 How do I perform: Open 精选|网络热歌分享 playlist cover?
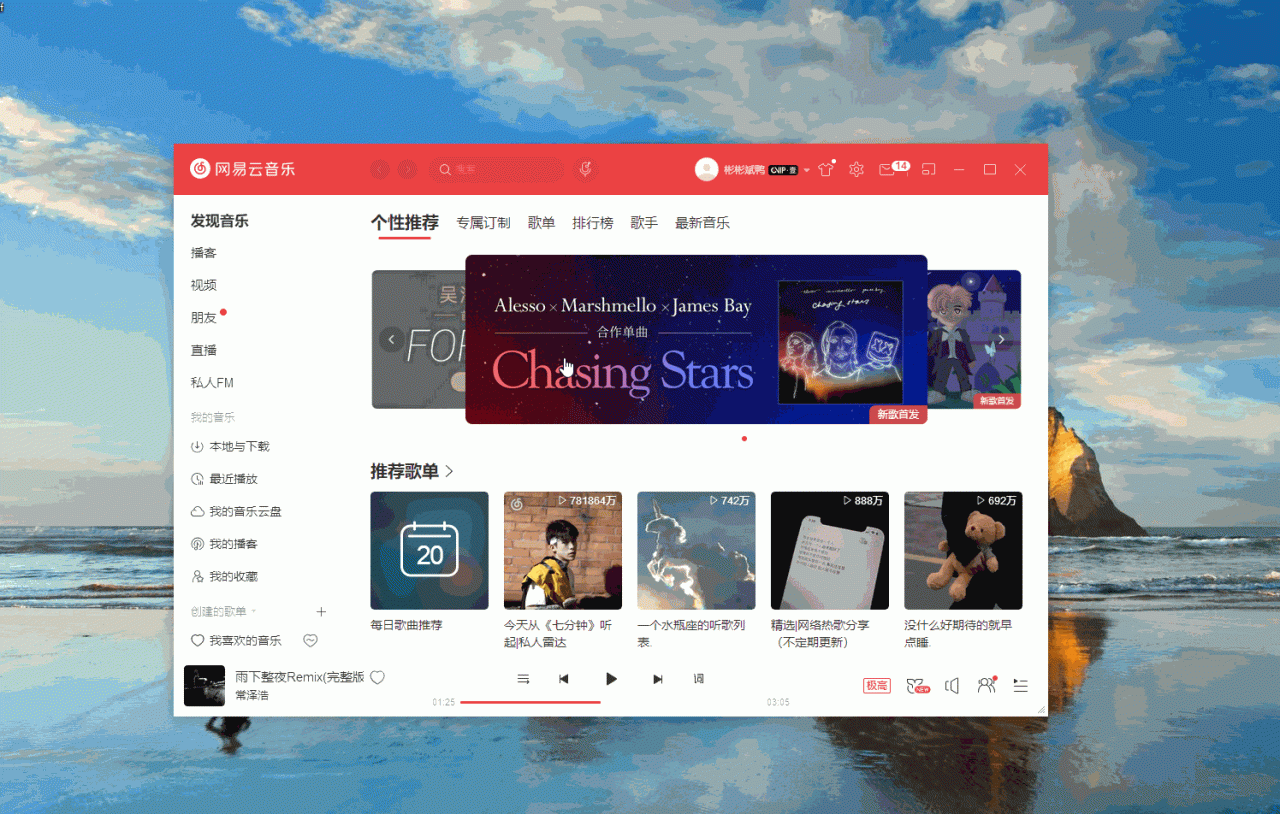(x=830, y=550)
